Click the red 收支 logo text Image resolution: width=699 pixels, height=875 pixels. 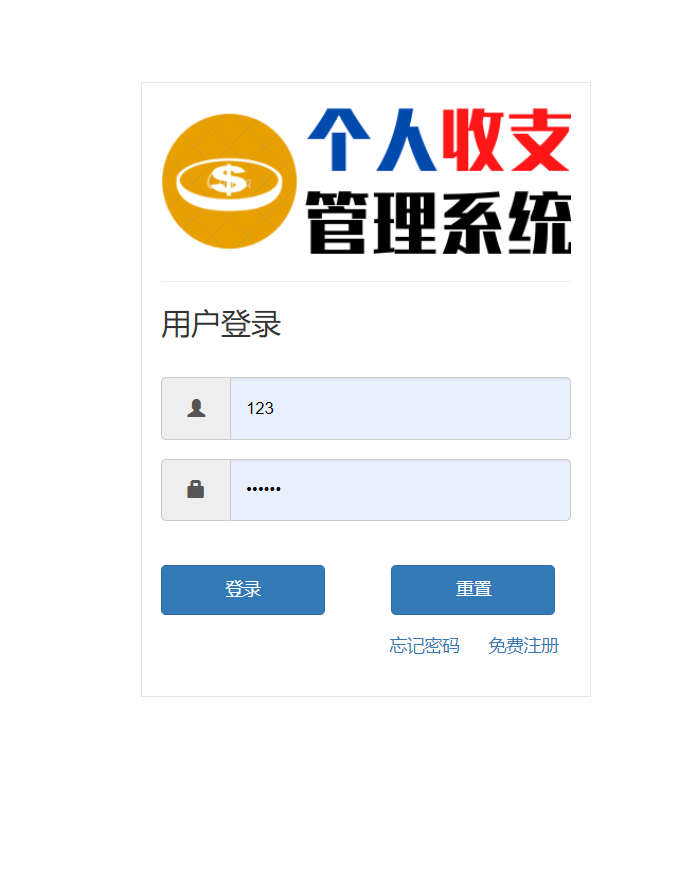[x=507, y=140]
